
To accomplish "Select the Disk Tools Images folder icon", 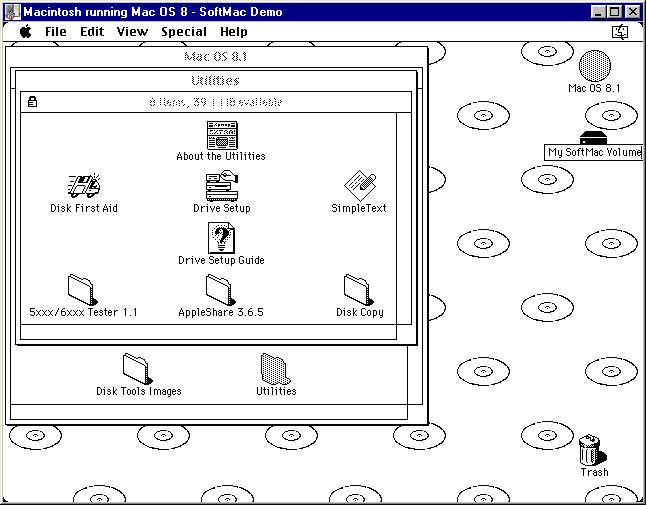I will (138, 369).
